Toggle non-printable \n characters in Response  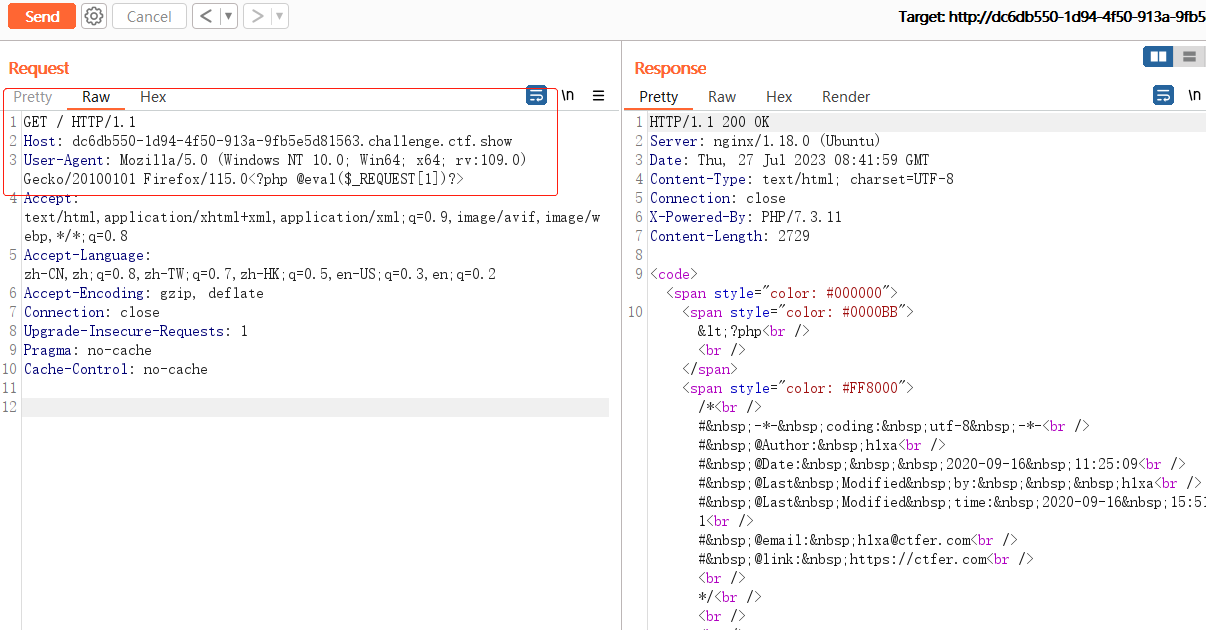[1194, 96]
